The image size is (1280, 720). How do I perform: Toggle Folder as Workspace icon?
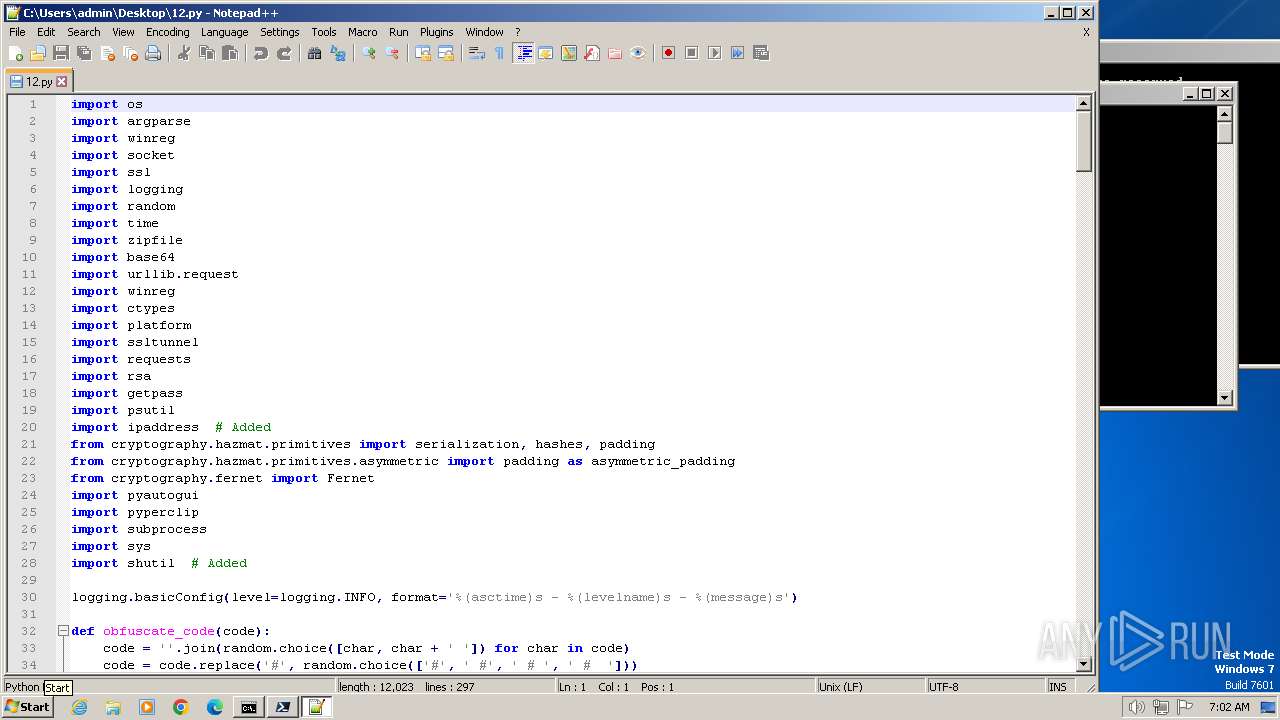coord(614,53)
